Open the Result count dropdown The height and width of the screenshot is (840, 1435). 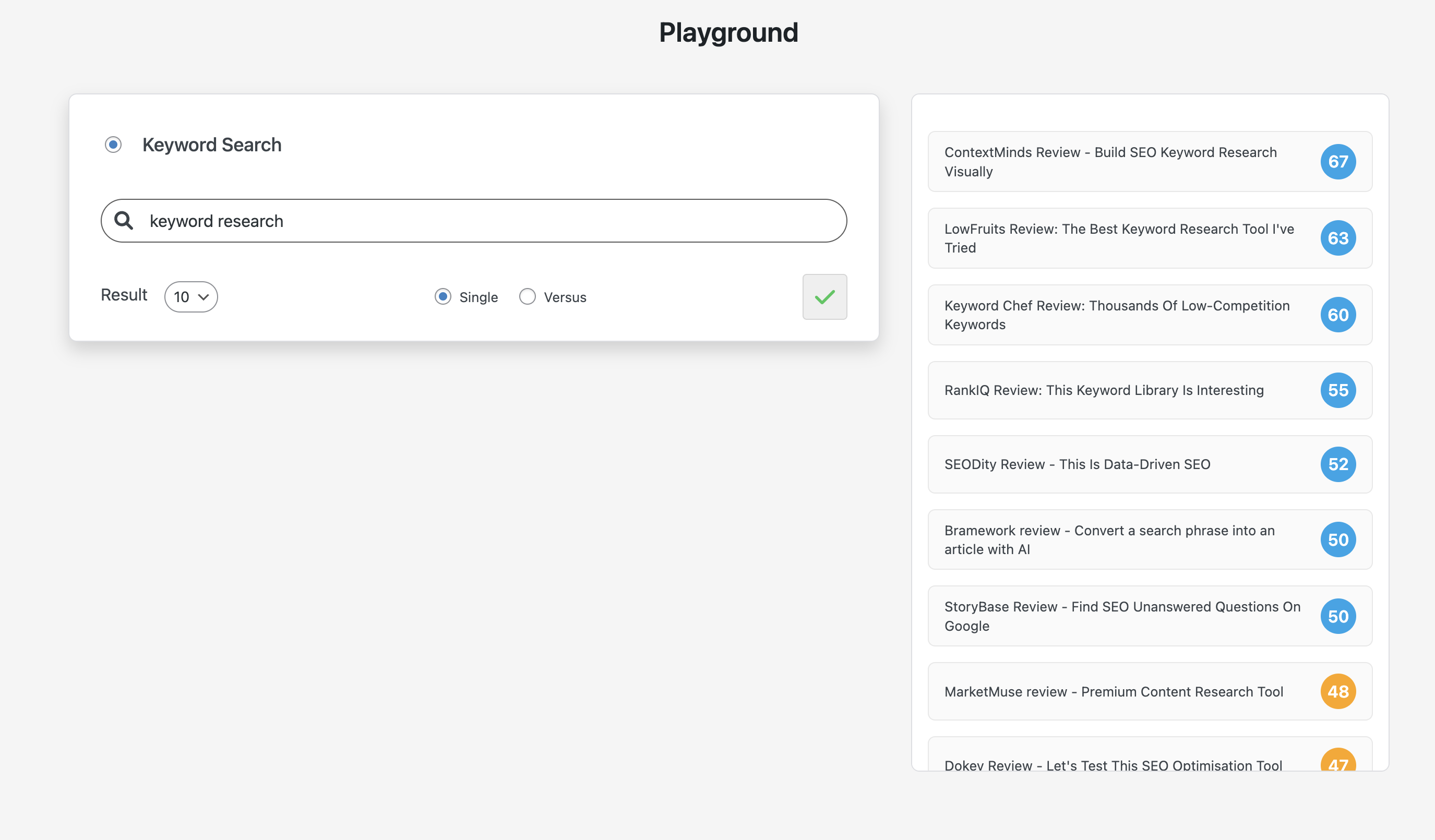pos(192,297)
